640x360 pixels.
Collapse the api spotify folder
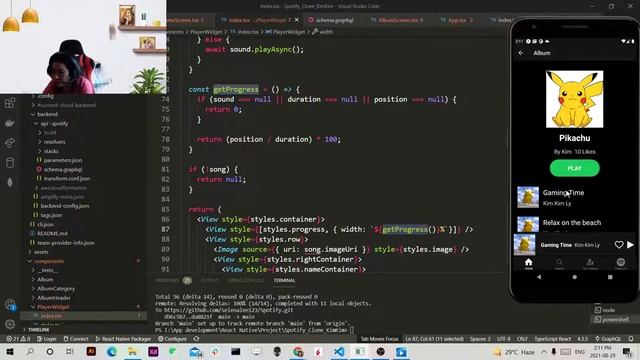coord(54,123)
